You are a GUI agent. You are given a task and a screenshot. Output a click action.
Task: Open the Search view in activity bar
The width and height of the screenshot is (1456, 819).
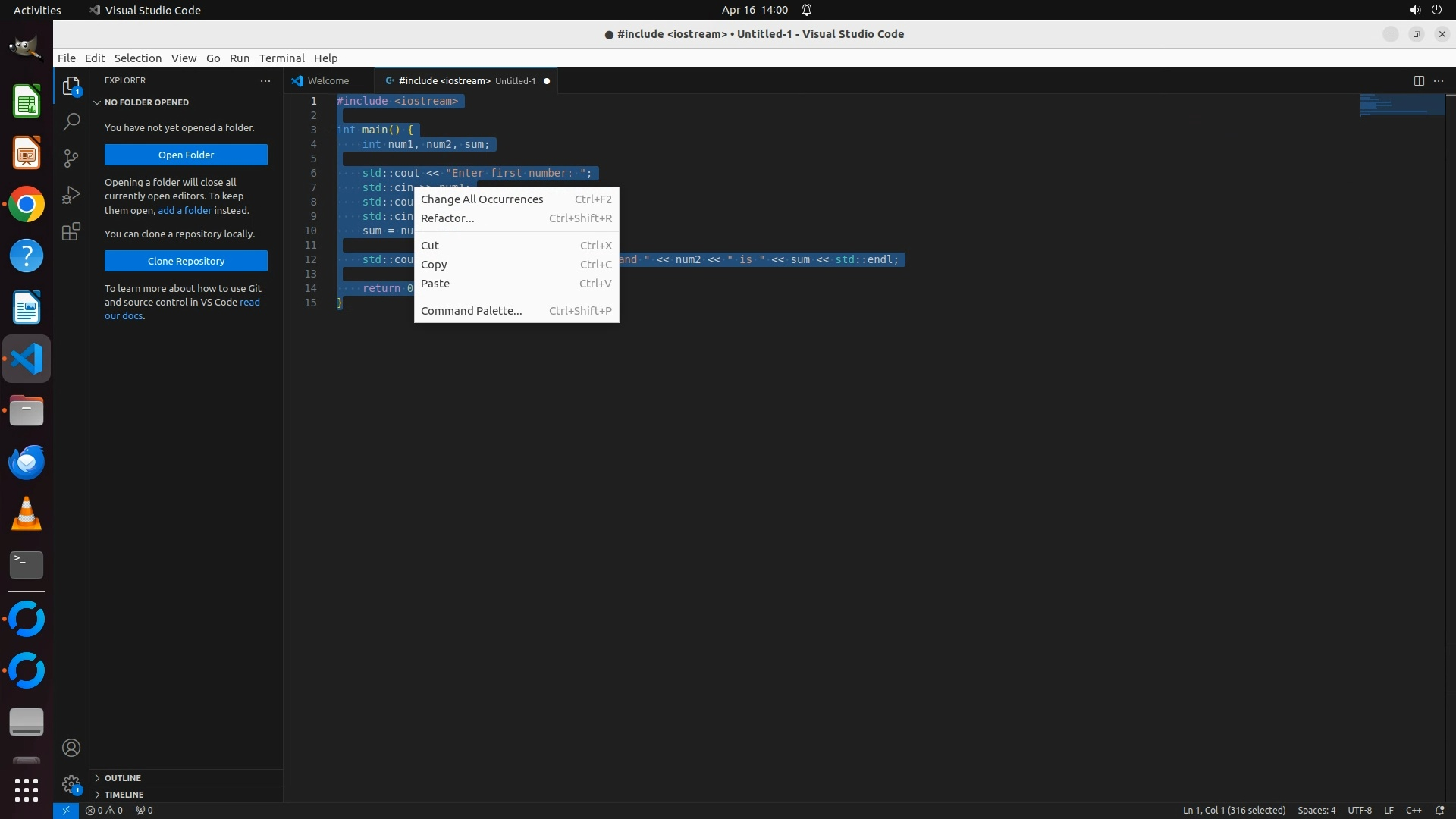(71, 121)
